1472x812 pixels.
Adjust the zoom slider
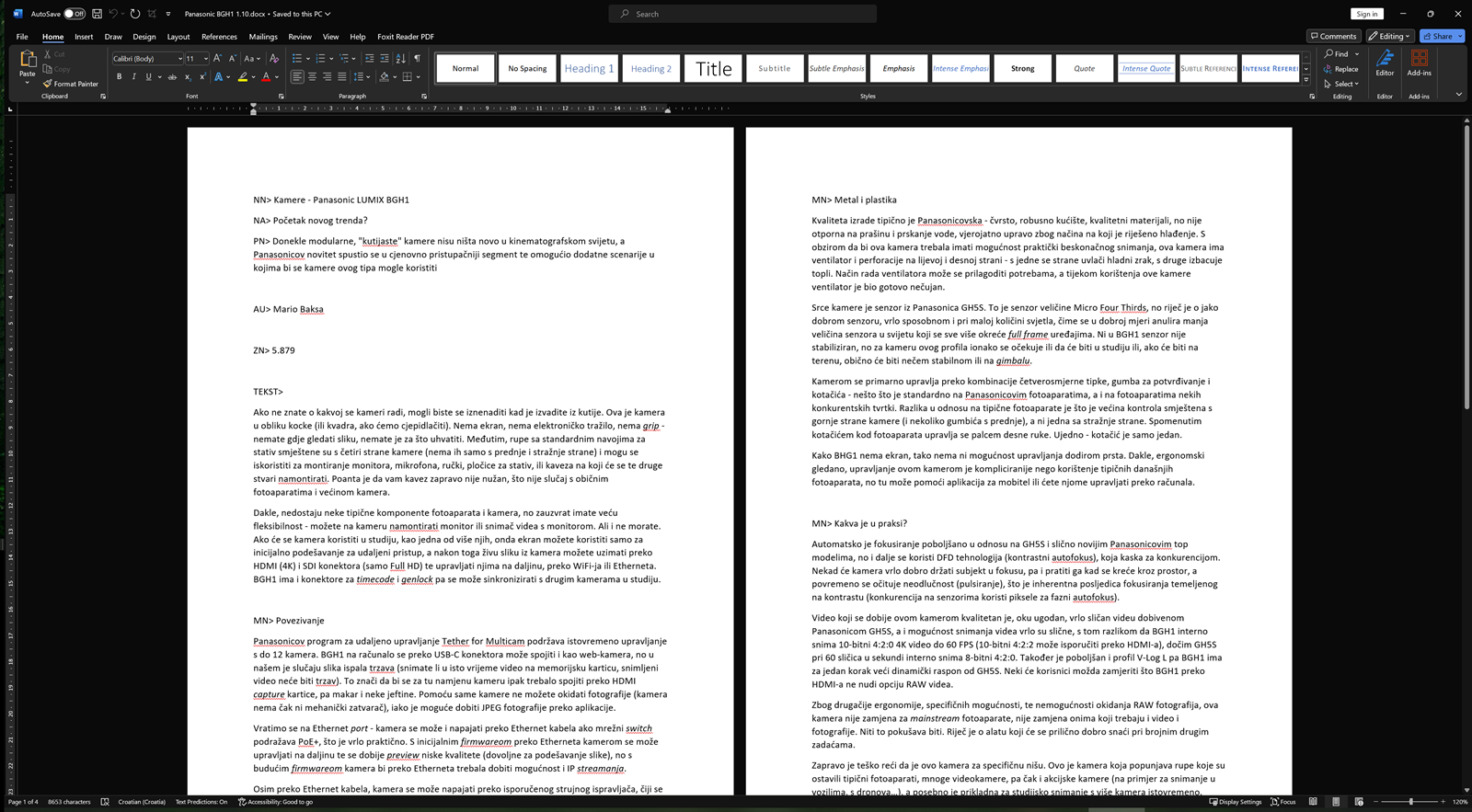[x=1410, y=802]
